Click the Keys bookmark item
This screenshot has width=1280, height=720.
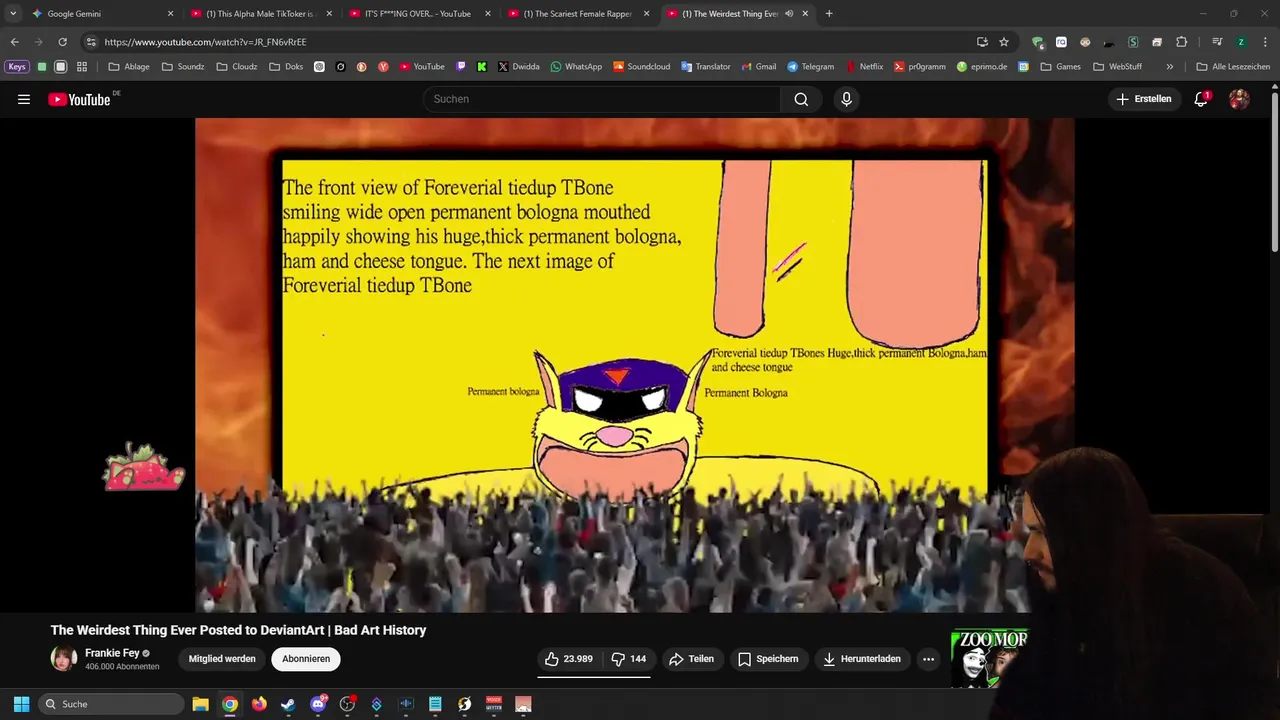tap(17, 67)
